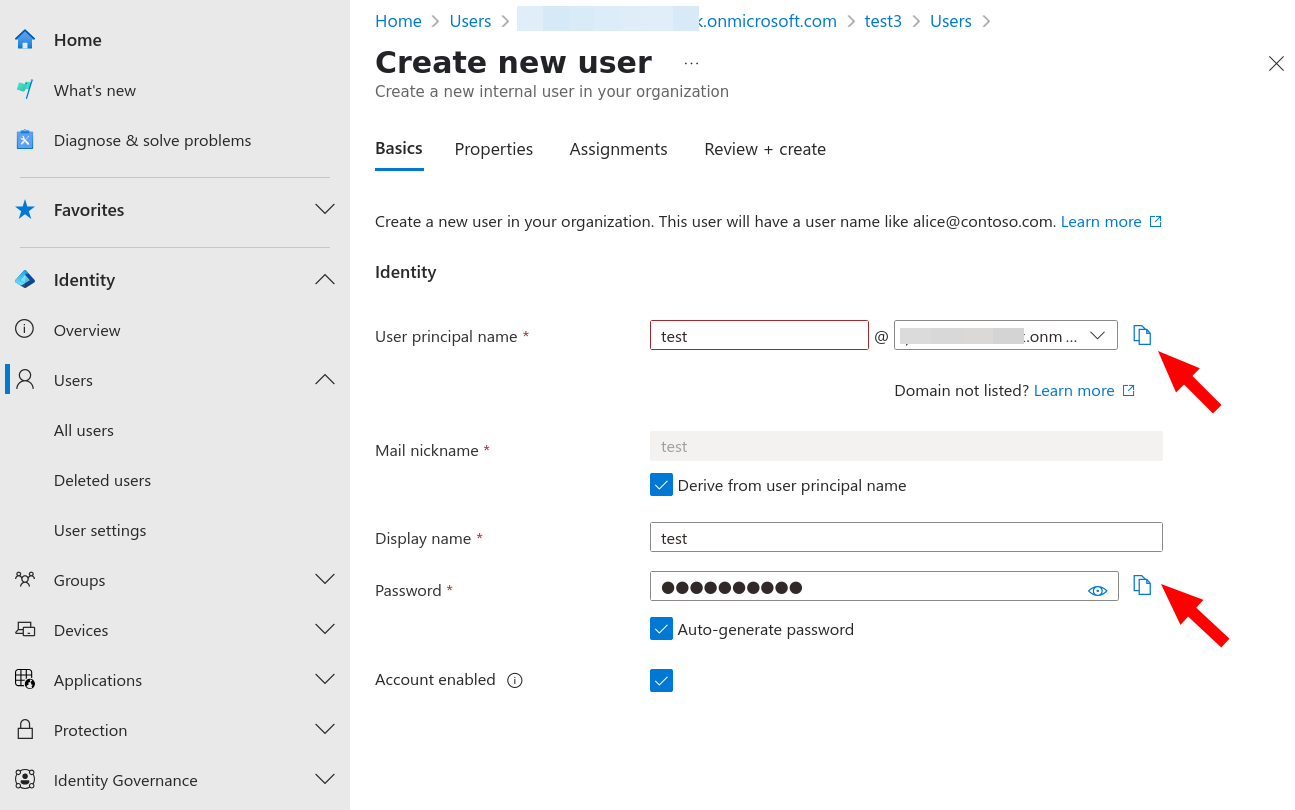Select the Basics tab
The height and width of the screenshot is (810, 1295).
point(399,149)
